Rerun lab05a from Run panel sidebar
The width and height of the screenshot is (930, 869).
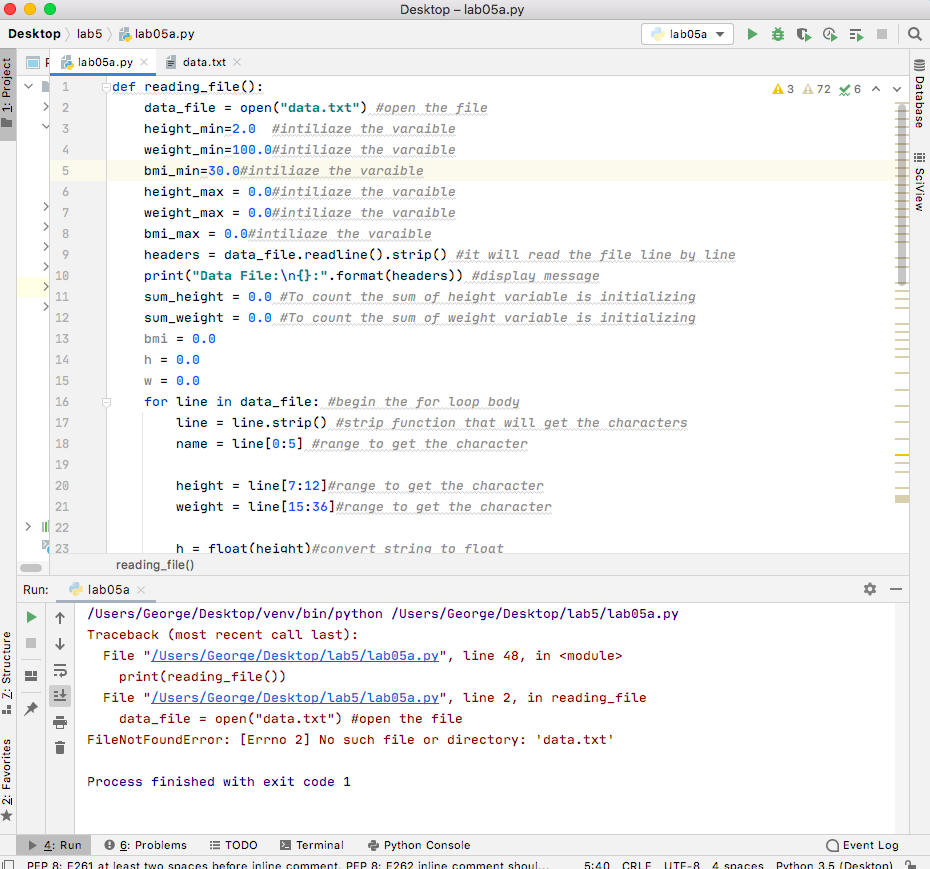31,618
